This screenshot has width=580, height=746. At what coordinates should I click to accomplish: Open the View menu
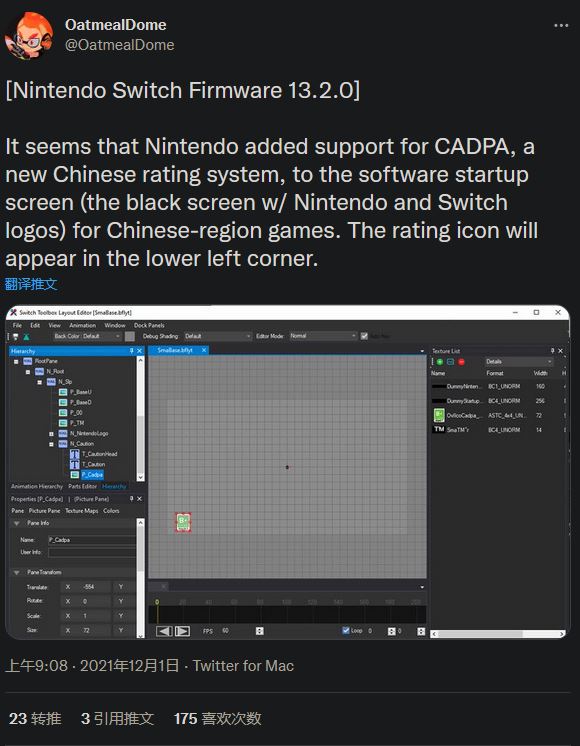[x=55, y=325]
